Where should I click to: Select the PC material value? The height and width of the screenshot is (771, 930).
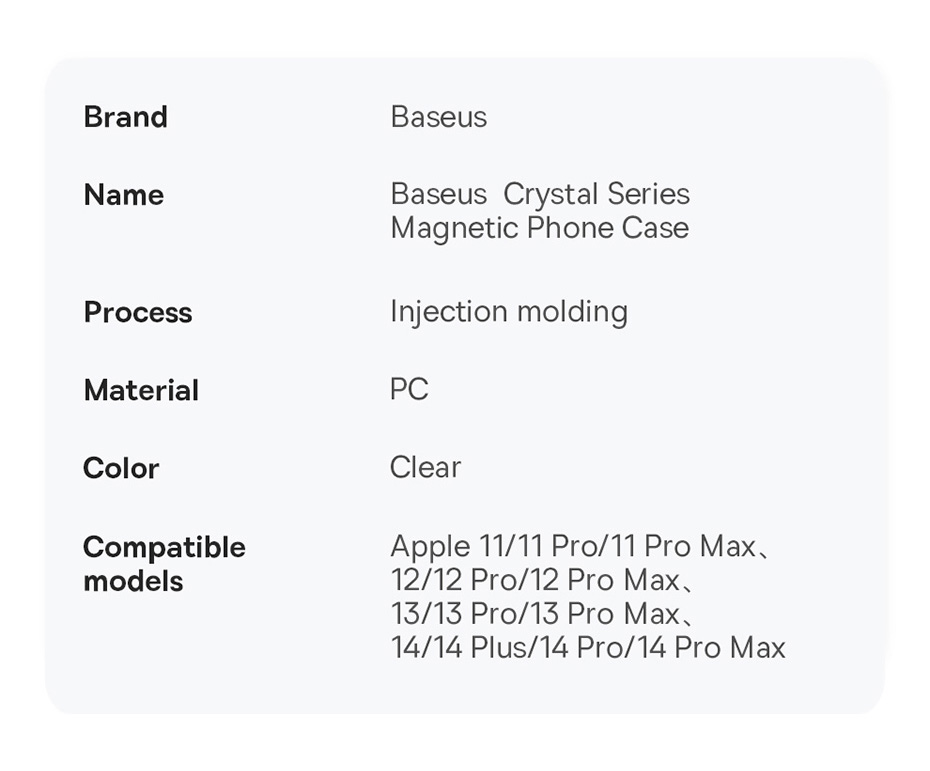pos(409,389)
